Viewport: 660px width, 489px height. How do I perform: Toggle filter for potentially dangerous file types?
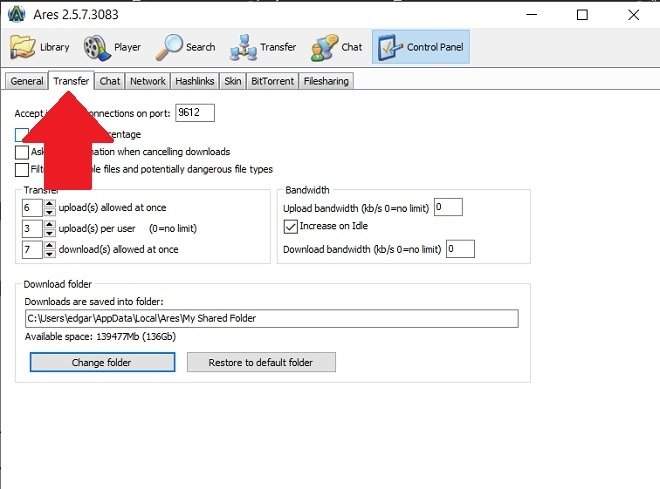[22, 170]
